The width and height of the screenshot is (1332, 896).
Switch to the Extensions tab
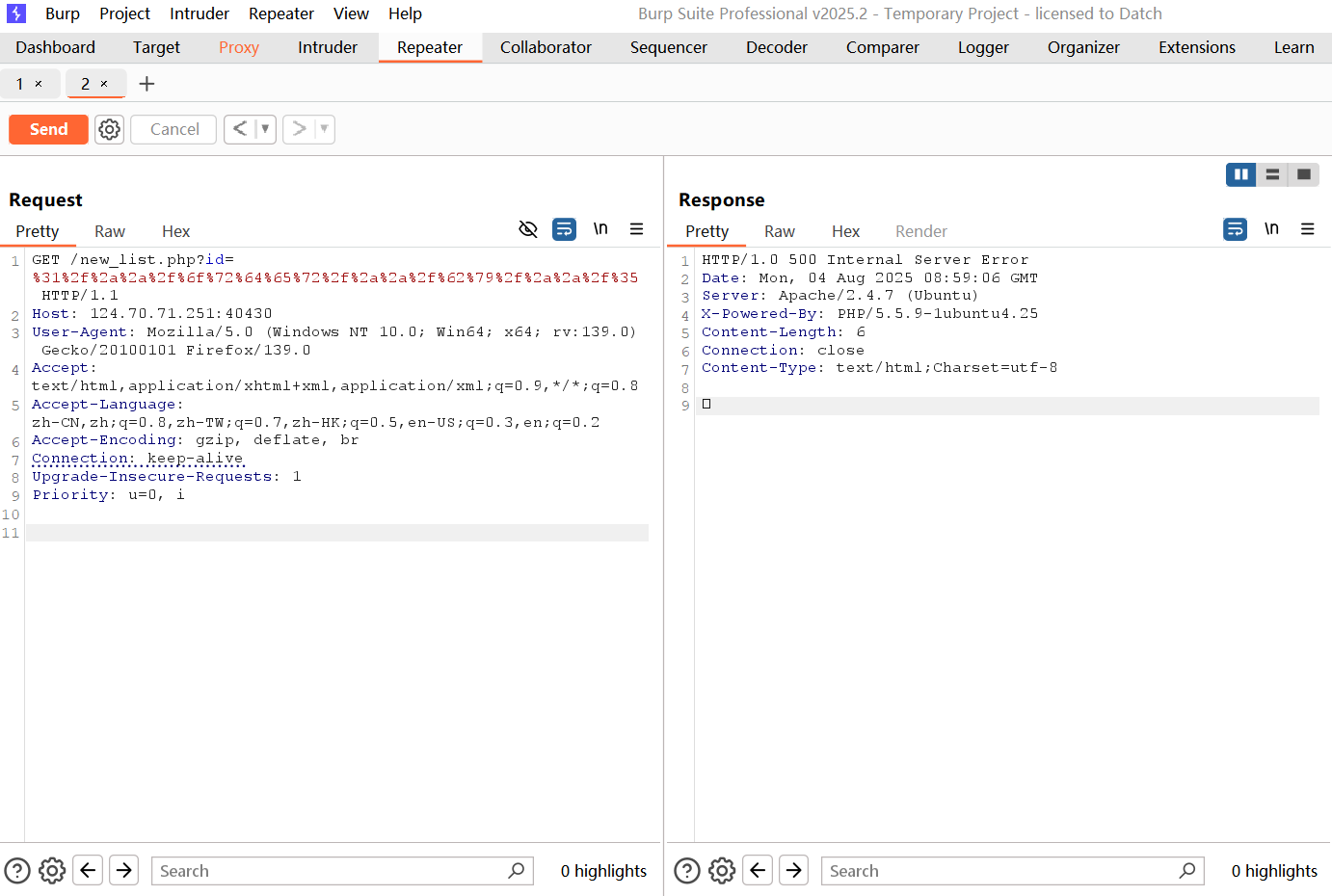click(1197, 47)
